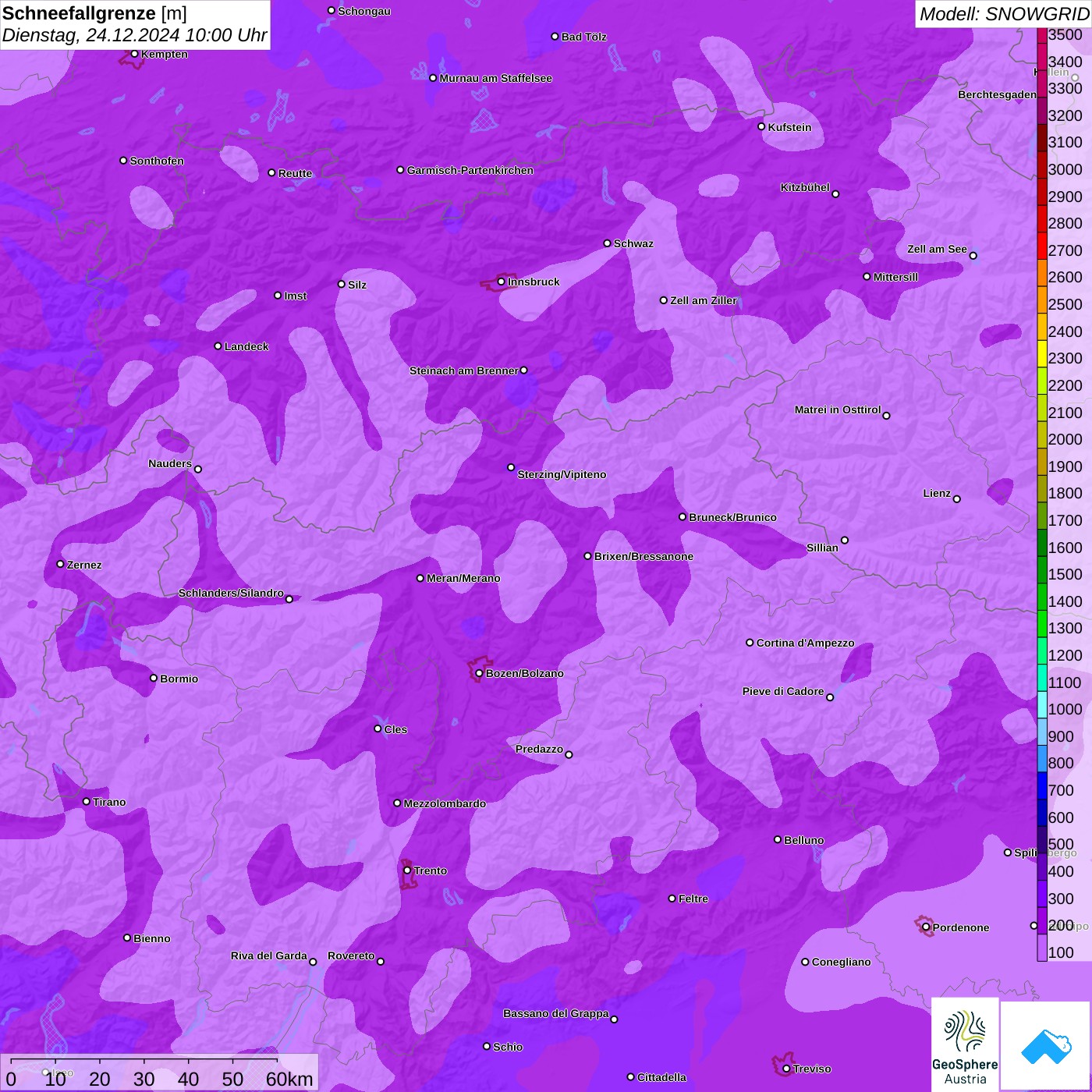Click the 'Innsbruck' city label
The height and width of the screenshot is (1092, 1092).
(534, 282)
